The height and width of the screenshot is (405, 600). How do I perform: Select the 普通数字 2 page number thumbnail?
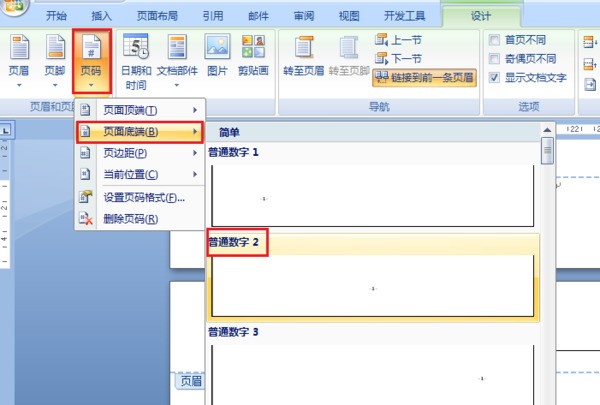(x=373, y=286)
